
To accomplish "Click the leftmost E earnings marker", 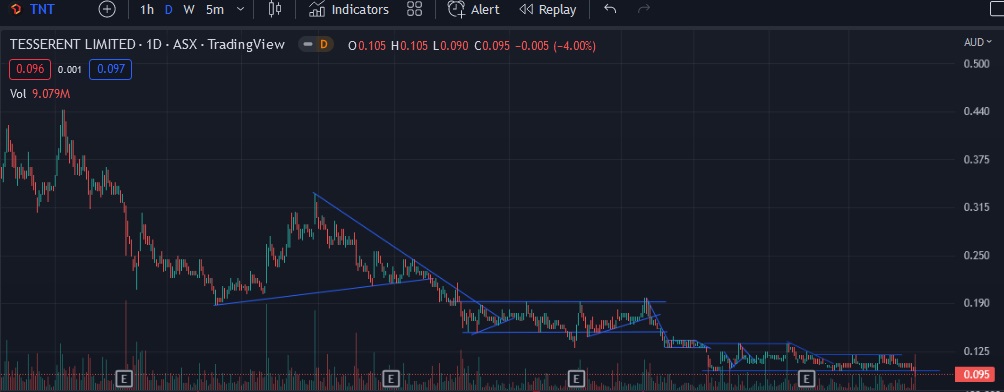I will pyautogui.click(x=125, y=378).
